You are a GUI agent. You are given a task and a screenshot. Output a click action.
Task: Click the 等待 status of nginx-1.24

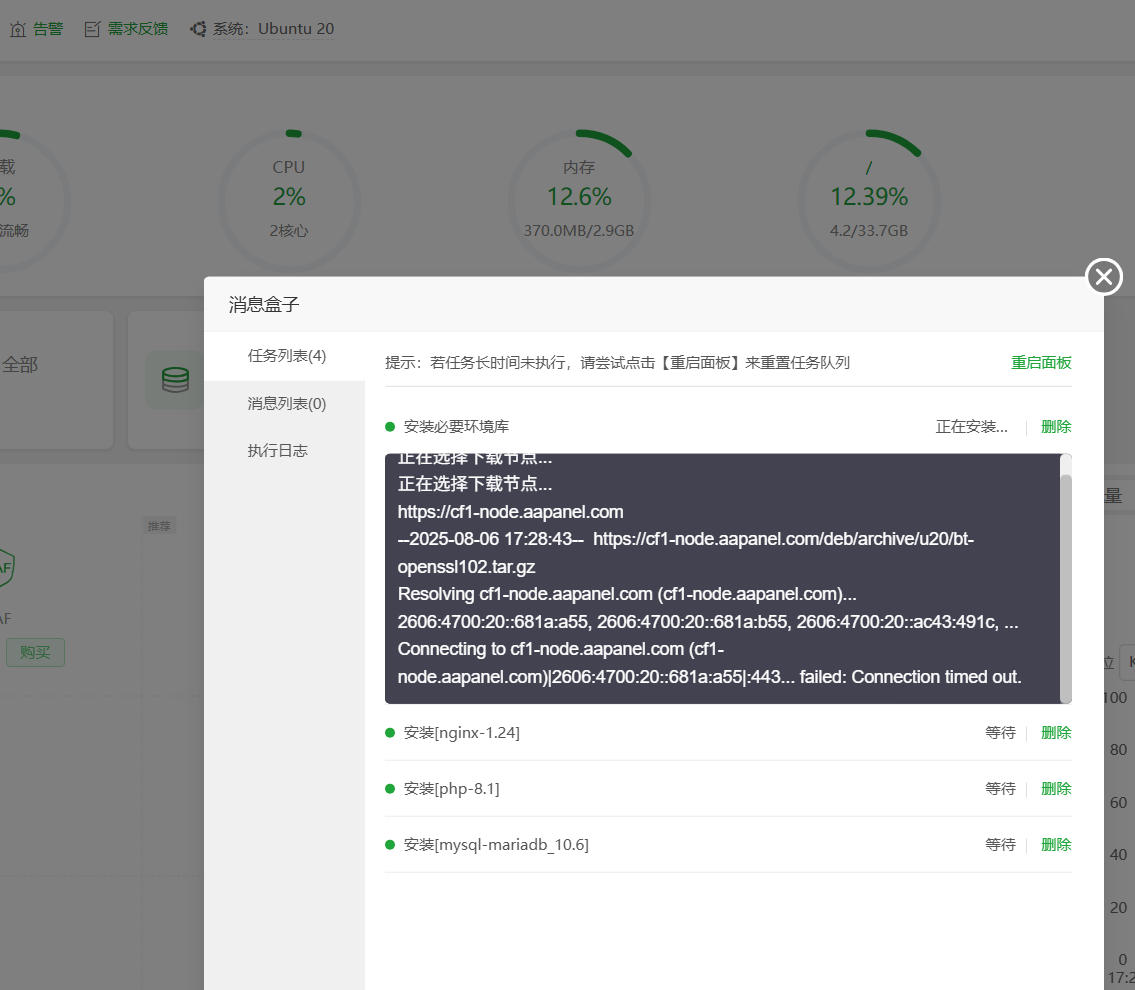(1000, 733)
